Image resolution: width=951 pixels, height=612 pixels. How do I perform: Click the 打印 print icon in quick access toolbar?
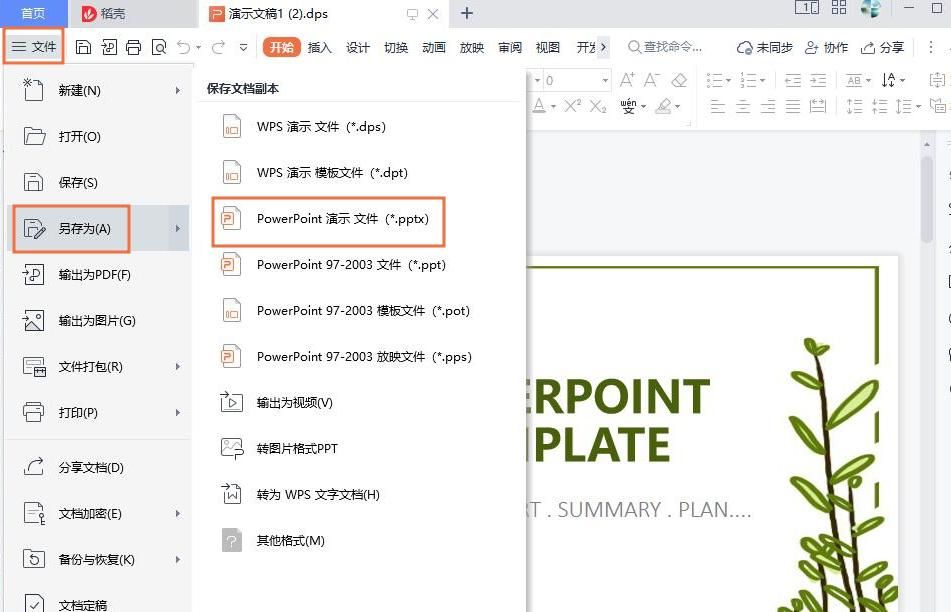click(135, 46)
